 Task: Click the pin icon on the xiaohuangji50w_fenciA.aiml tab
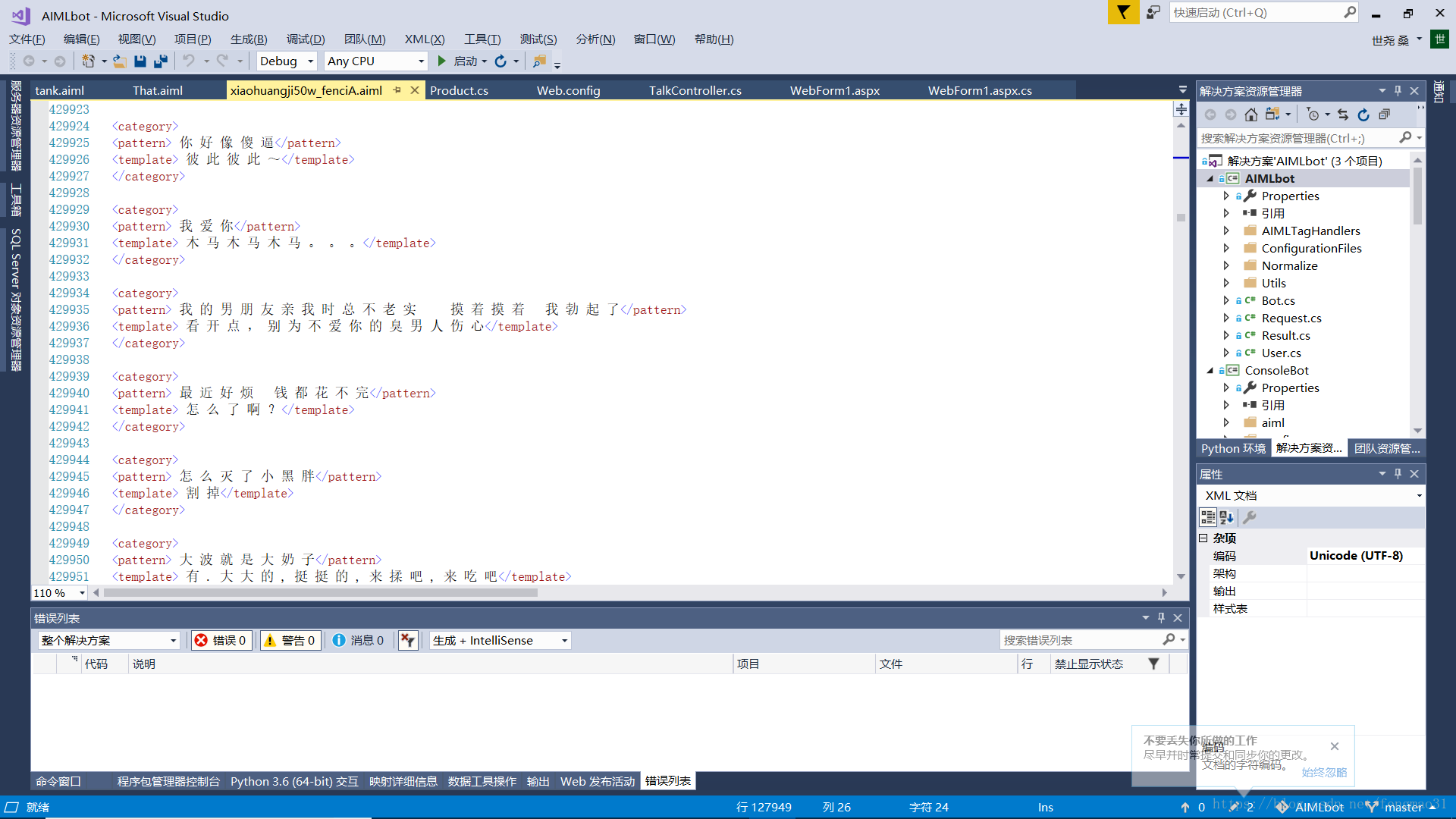click(x=397, y=90)
